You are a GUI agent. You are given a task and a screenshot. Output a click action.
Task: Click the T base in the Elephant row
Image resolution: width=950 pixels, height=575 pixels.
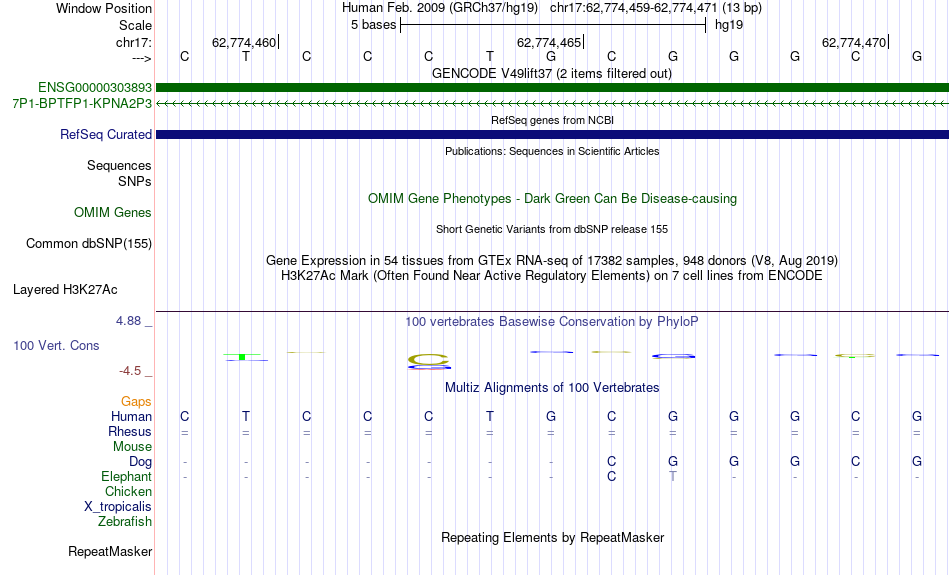673,477
